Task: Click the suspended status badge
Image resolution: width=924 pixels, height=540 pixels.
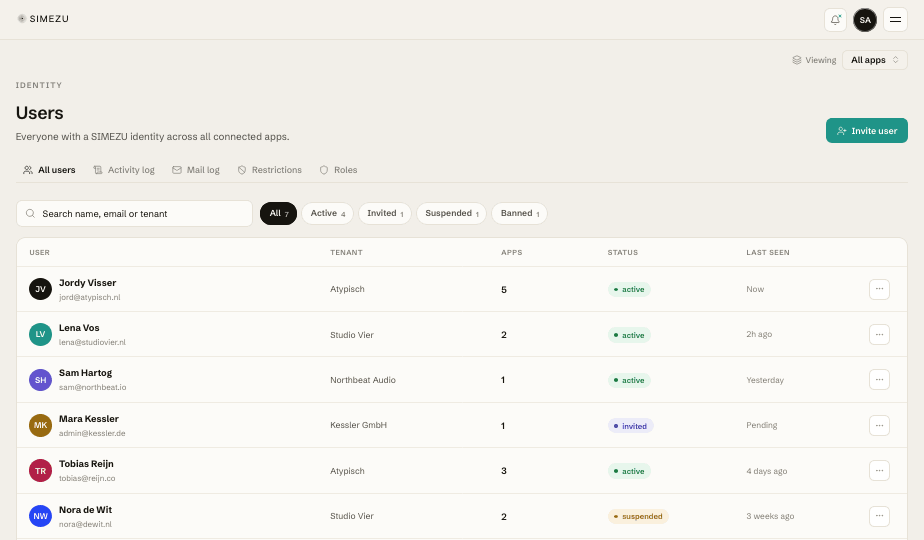Action: [638, 516]
